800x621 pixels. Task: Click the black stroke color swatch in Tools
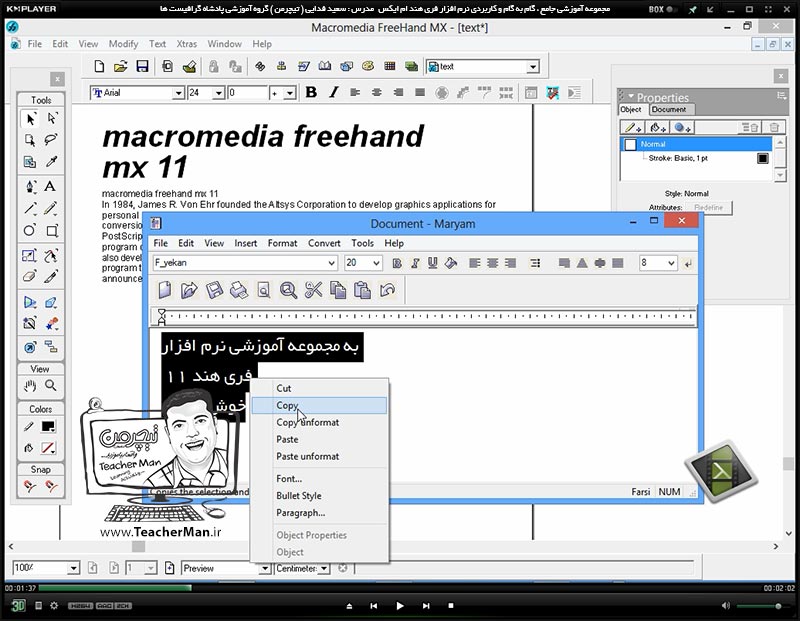[48, 427]
